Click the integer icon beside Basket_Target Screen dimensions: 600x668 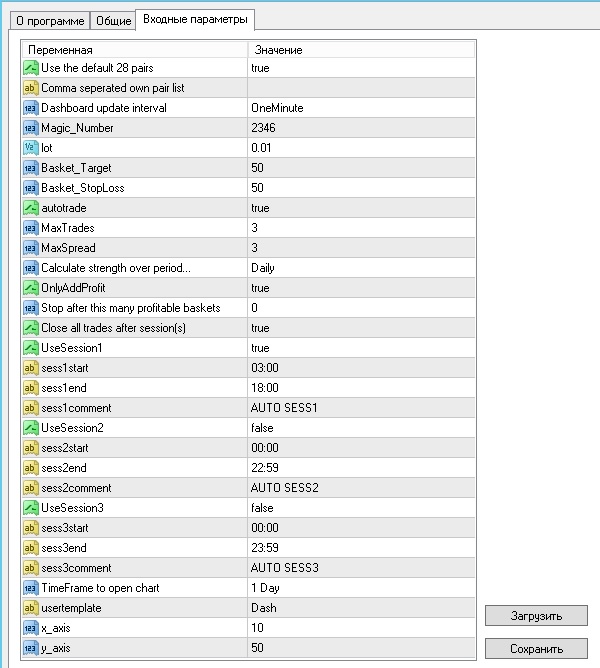(x=31, y=168)
